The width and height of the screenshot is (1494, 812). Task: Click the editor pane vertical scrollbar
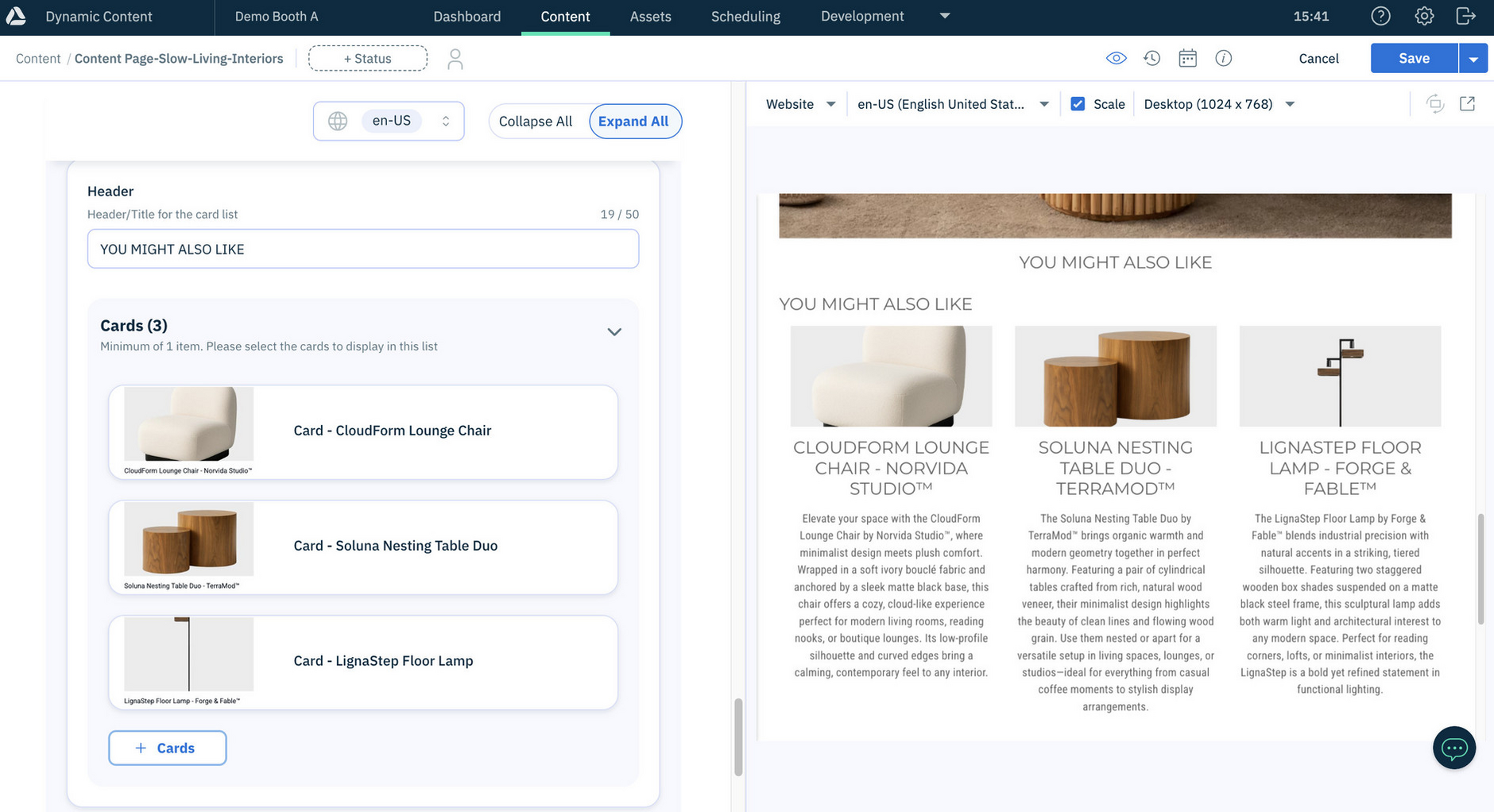(738, 737)
